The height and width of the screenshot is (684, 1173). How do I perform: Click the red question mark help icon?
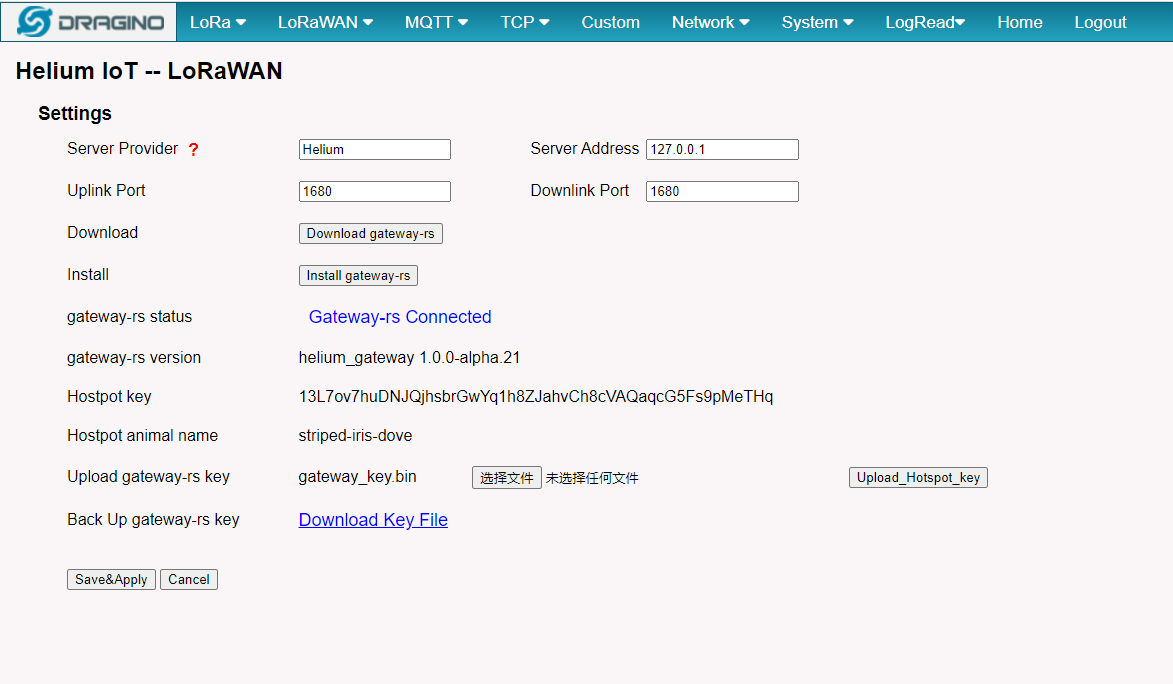194,150
